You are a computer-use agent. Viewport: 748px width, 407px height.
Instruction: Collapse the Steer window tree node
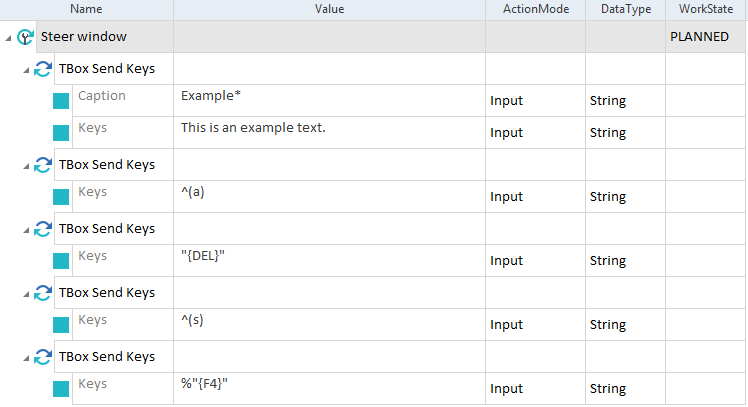[9, 38]
